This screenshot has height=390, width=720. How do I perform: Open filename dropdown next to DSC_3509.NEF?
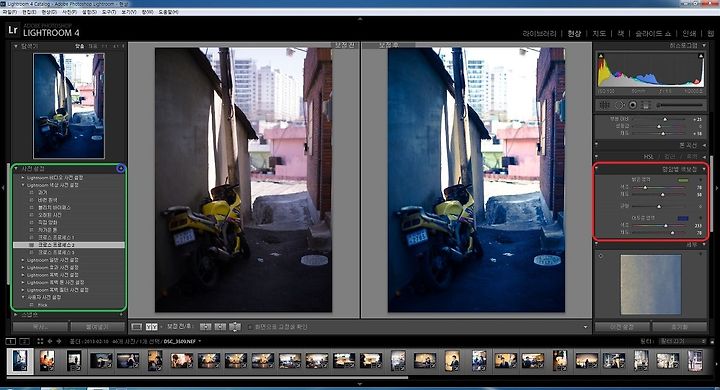[x=199, y=341]
